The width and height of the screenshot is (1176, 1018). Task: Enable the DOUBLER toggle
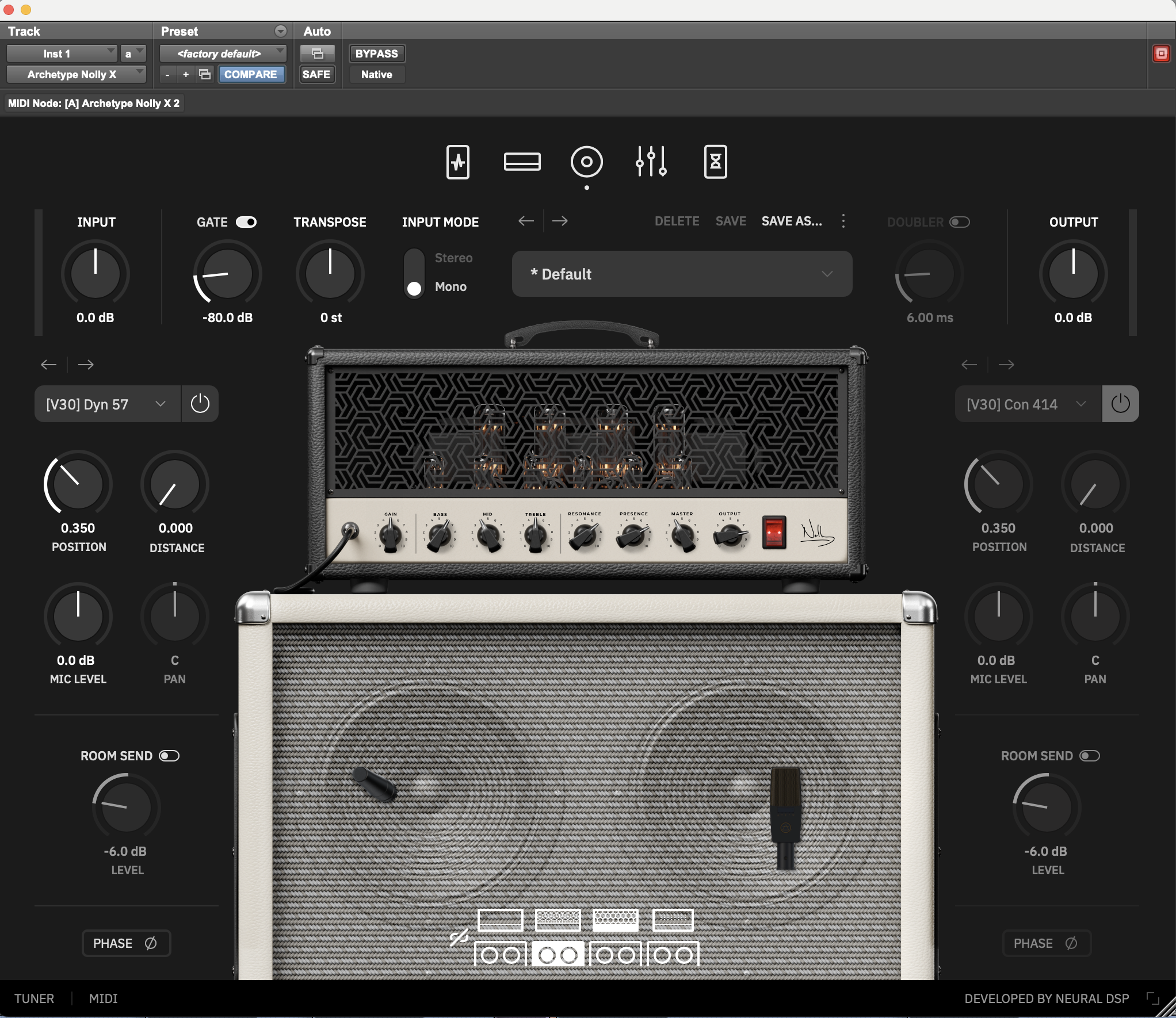[959, 222]
